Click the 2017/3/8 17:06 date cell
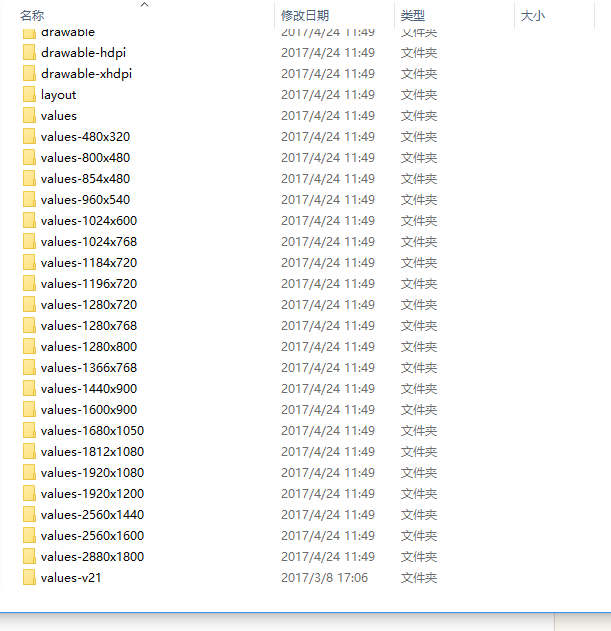Screen dimensions: 611x631 (x=324, y=577)
